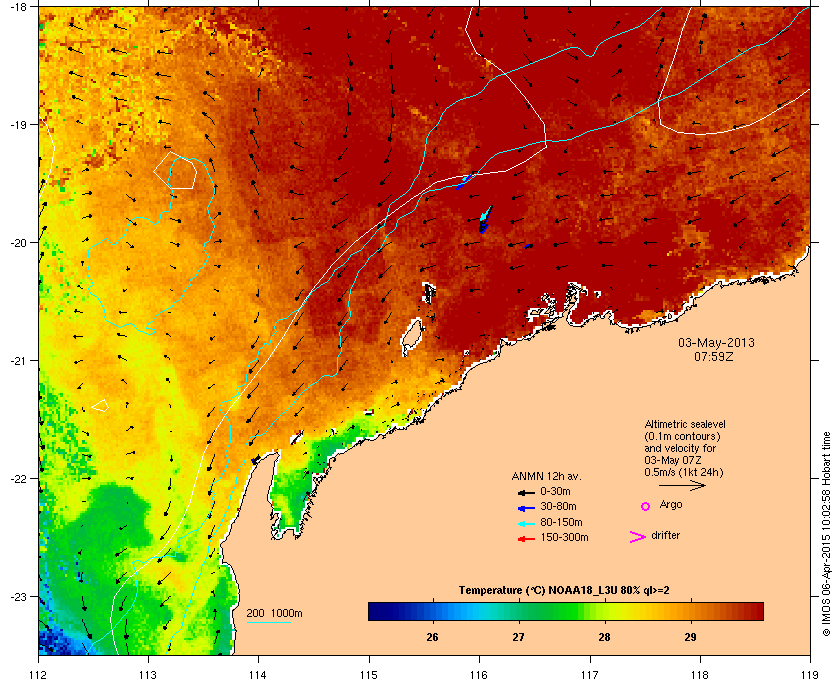Click the 'drifter' legend label
This screenshot has height=680, width=840.
coord(666,535)
